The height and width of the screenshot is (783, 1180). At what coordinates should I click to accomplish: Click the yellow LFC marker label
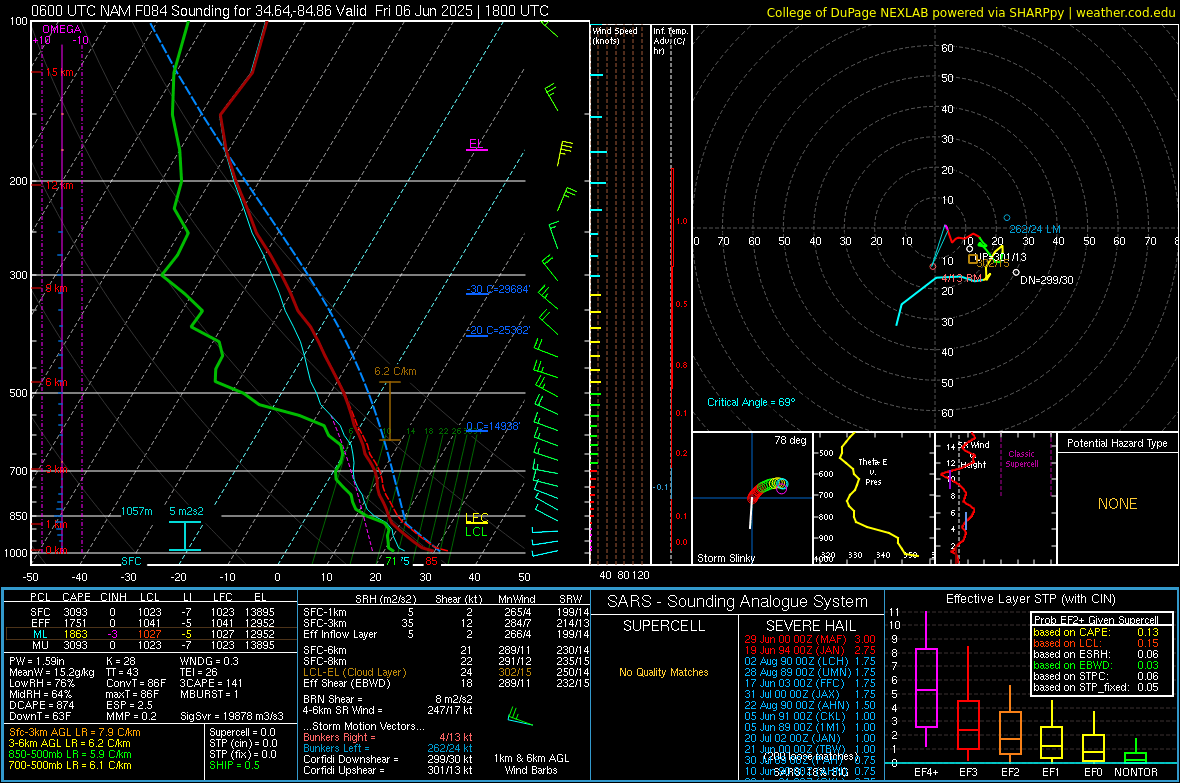477,517
